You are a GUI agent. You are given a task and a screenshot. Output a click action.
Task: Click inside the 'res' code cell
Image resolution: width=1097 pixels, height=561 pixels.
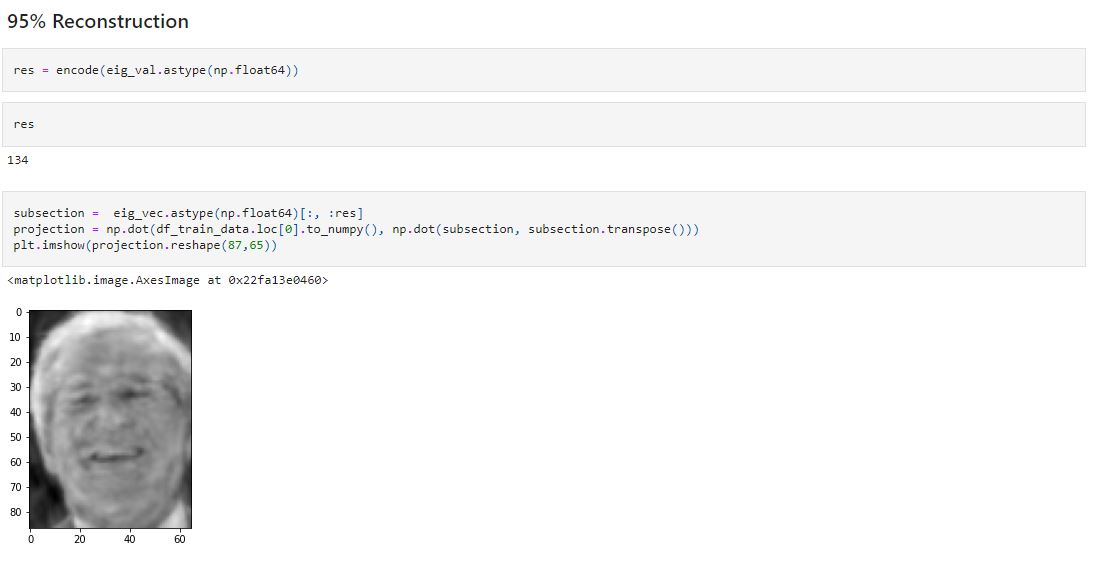pos(544,125)
